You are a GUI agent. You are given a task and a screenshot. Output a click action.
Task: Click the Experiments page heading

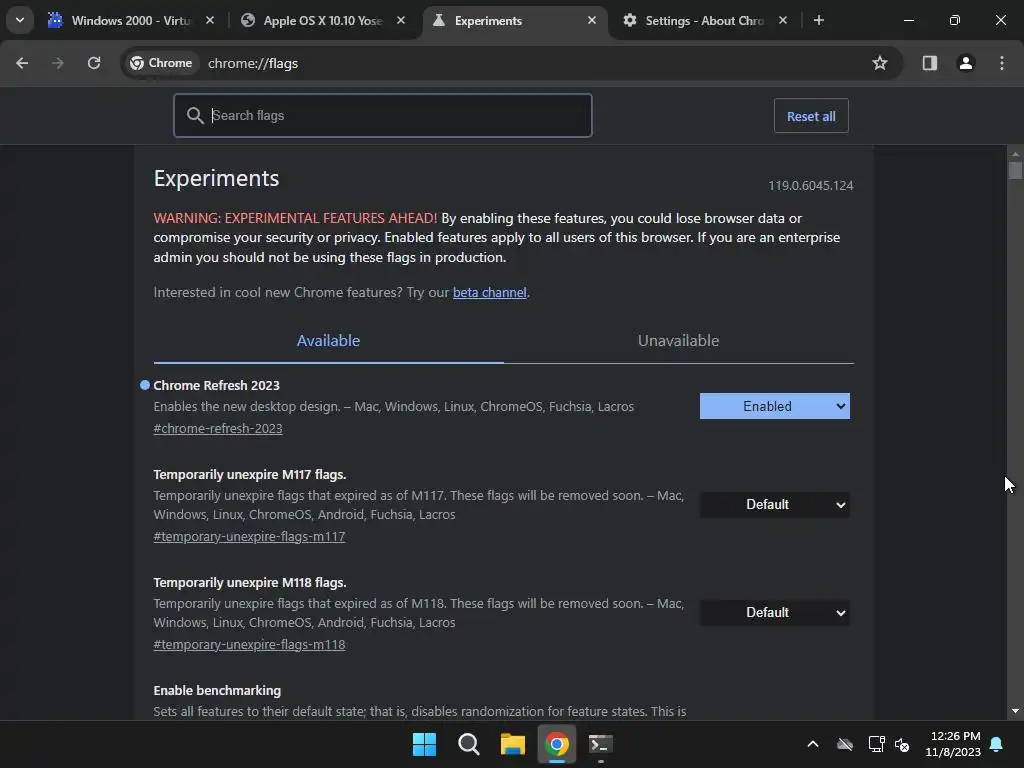pos(216,178)
